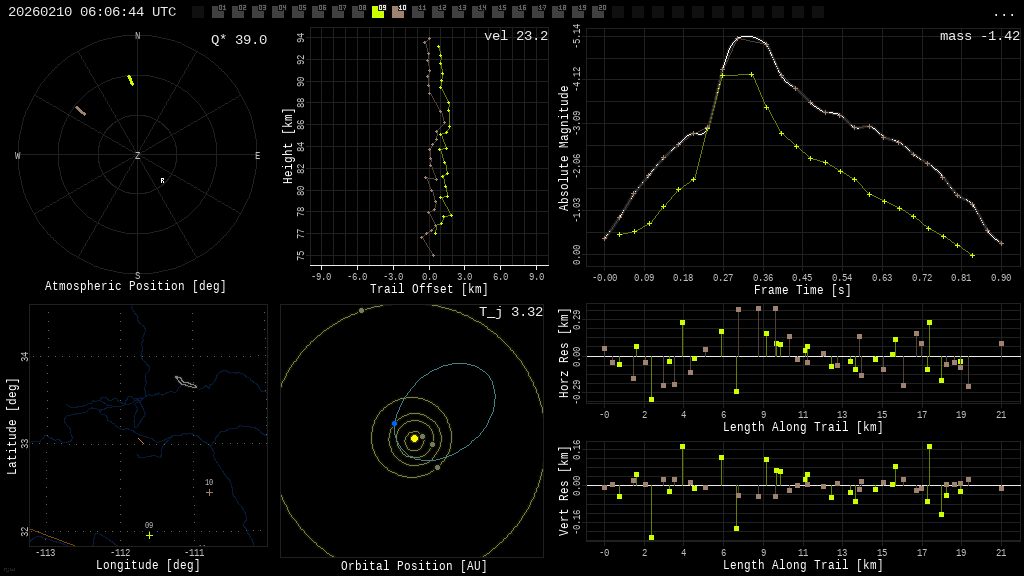Click the Q* 39.0 readout

pyautogui.click(x=238, y=40)
